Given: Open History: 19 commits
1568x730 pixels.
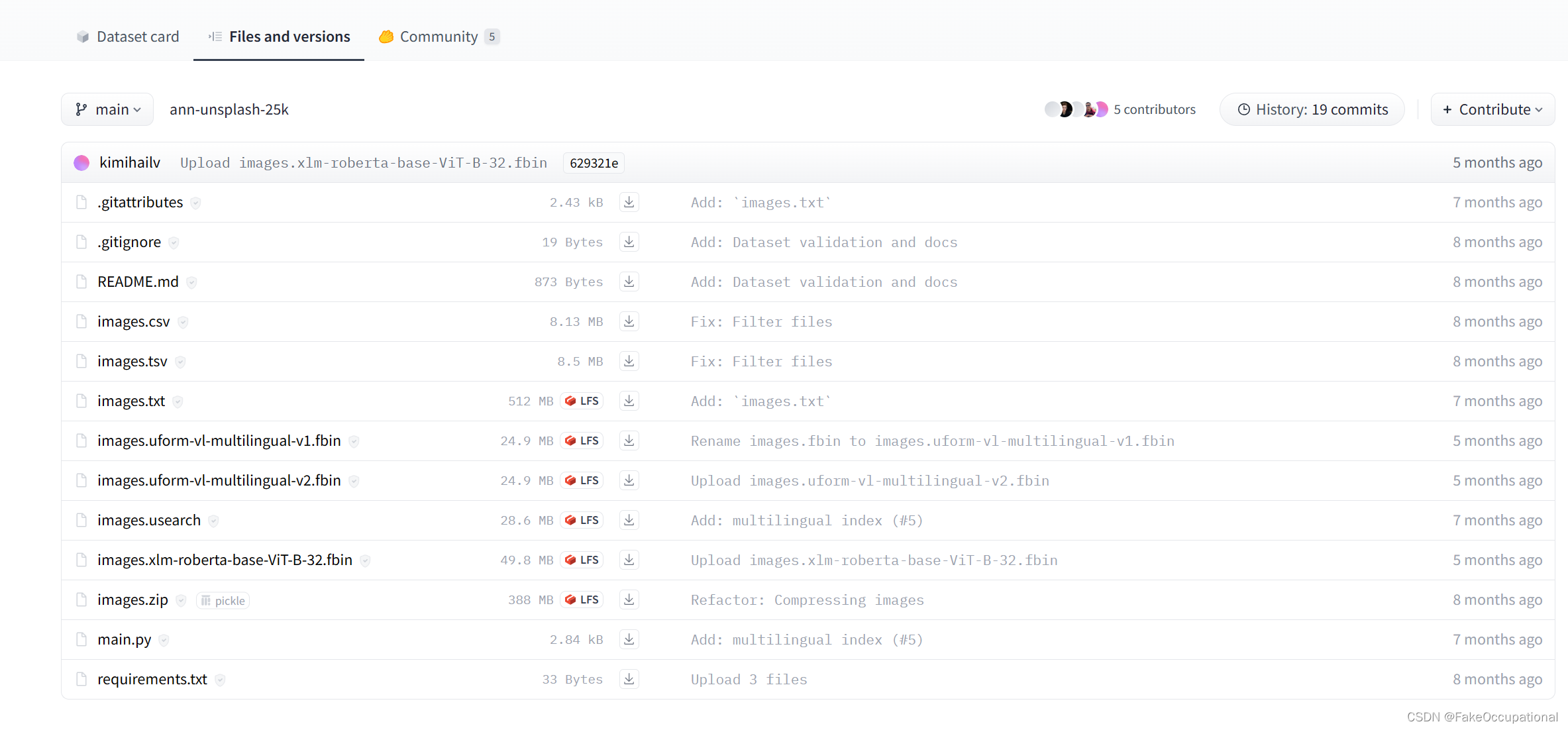Looking at the screenshot, I should click(1312, 109).
